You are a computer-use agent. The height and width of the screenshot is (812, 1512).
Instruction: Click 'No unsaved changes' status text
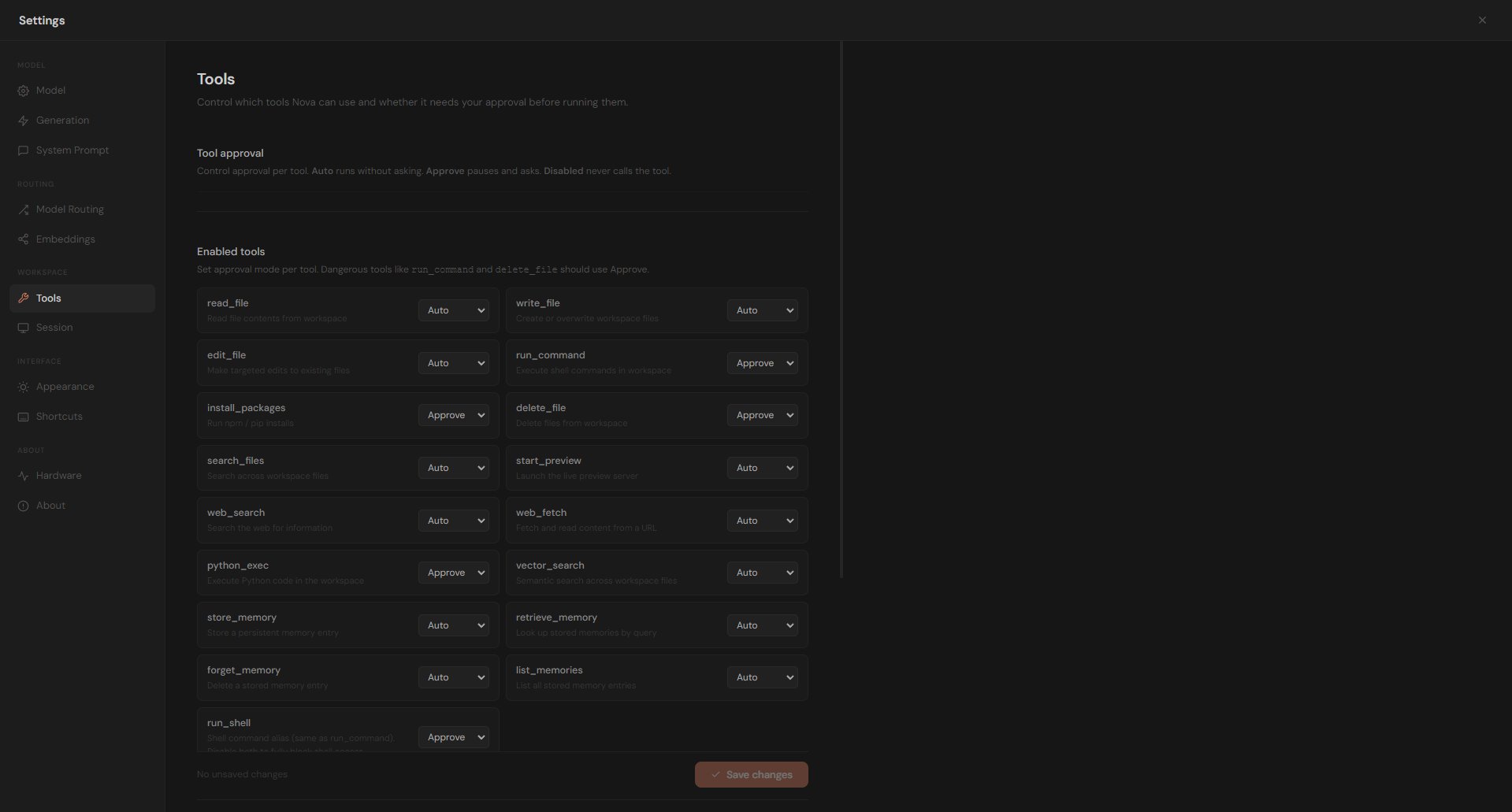coord(242,774)
